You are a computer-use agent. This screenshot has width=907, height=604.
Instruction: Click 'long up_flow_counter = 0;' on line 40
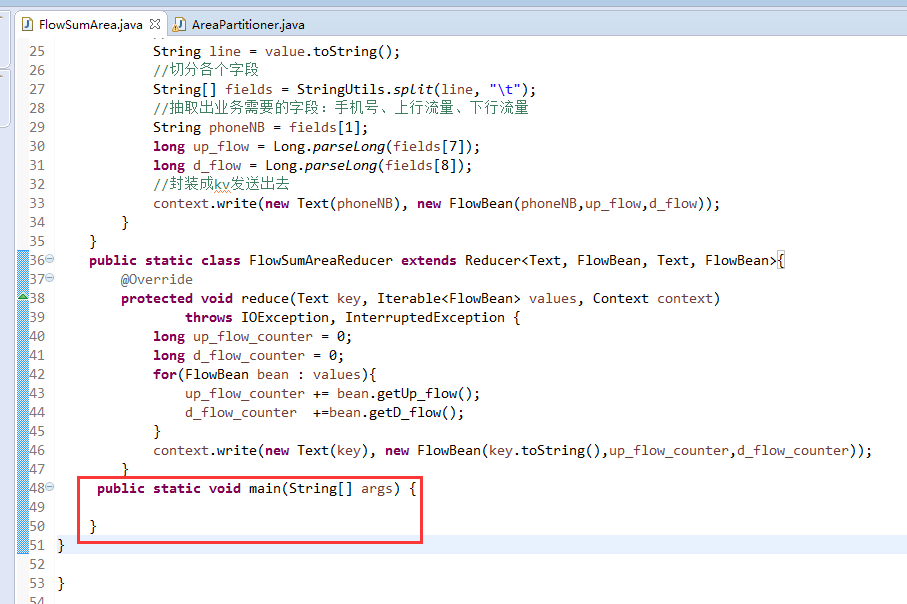252,337
